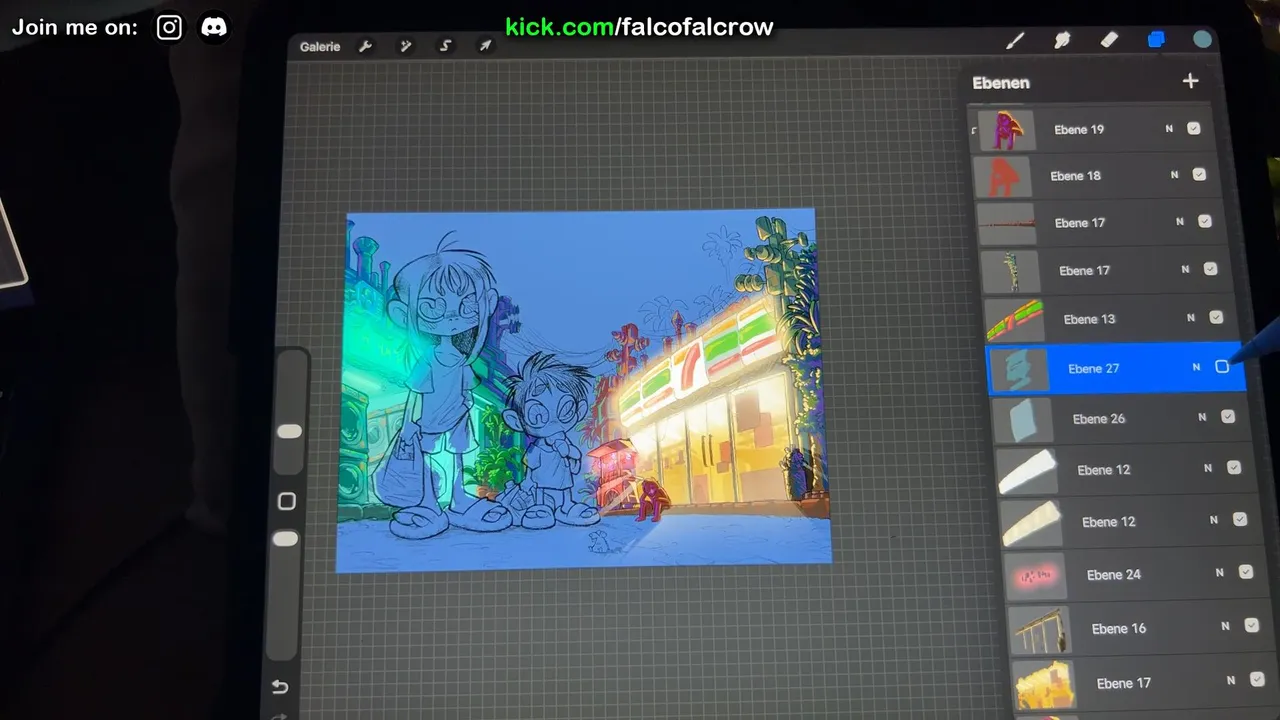Add a new layer with plus button
The image size is (1280, 720).
(x=1190, y=81)
